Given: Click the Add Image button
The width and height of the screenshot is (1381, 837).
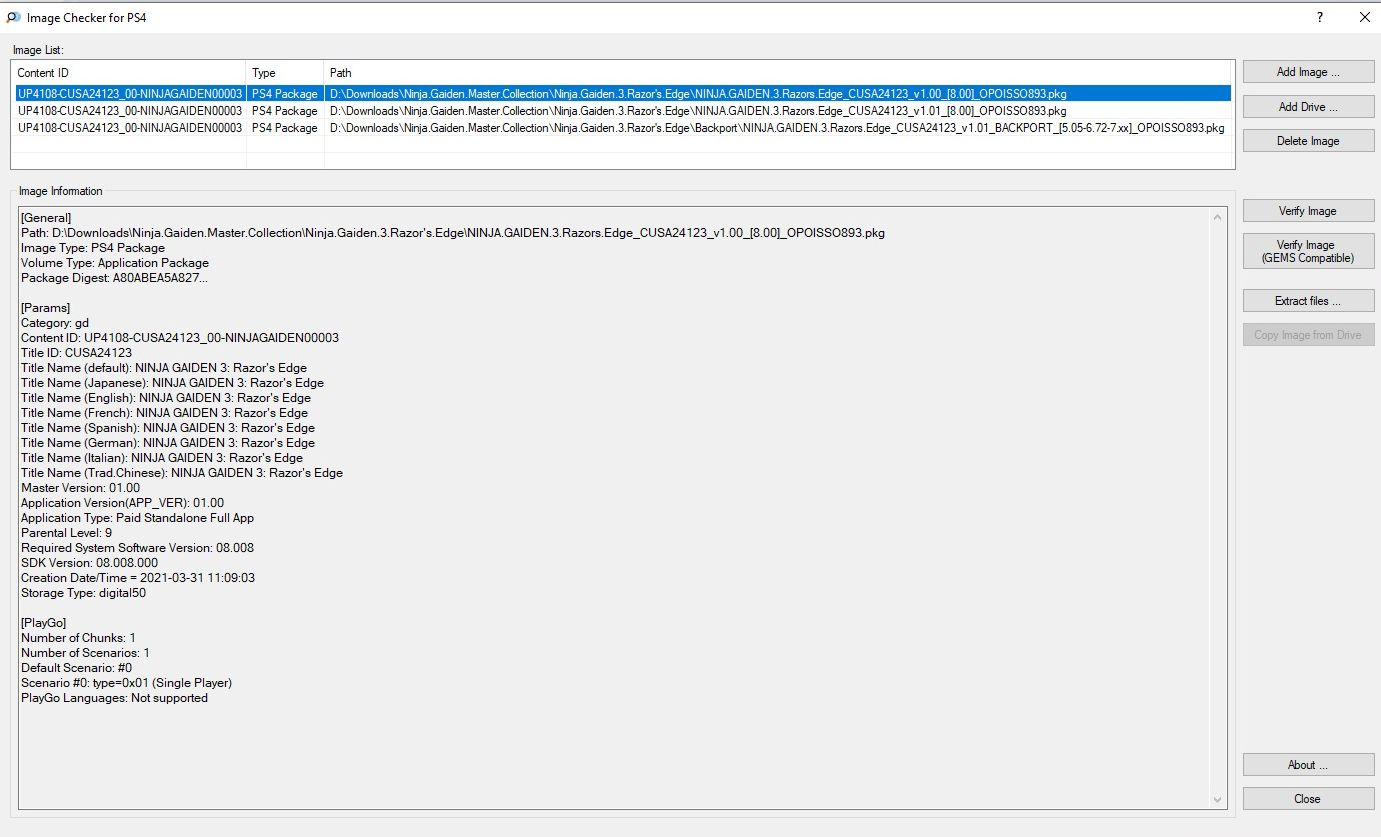Looking at the screenshot, I should 1308,72.
